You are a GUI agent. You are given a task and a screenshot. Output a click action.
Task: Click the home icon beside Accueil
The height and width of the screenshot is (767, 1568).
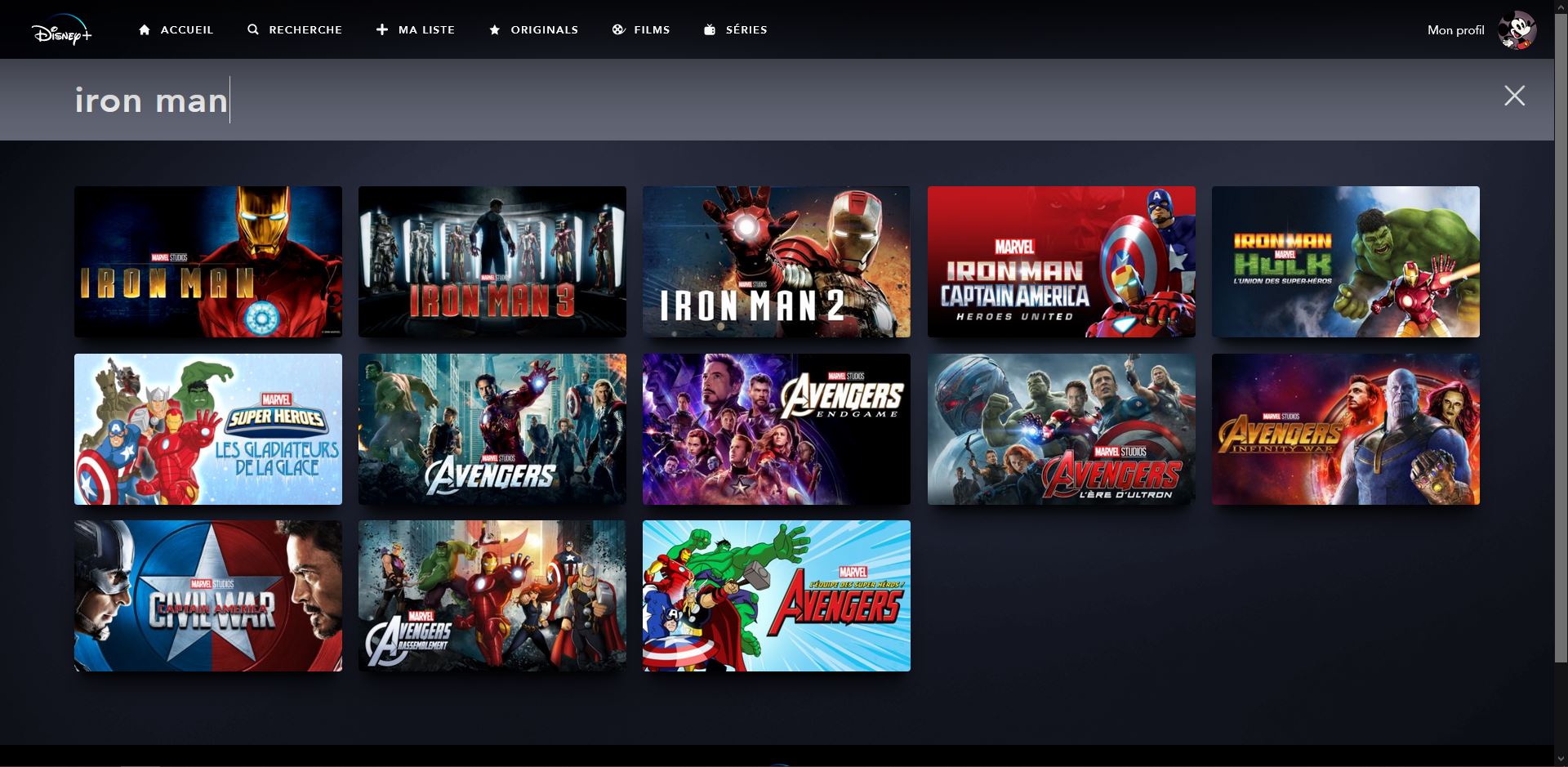pyautogui.click(x=145, y=29)
